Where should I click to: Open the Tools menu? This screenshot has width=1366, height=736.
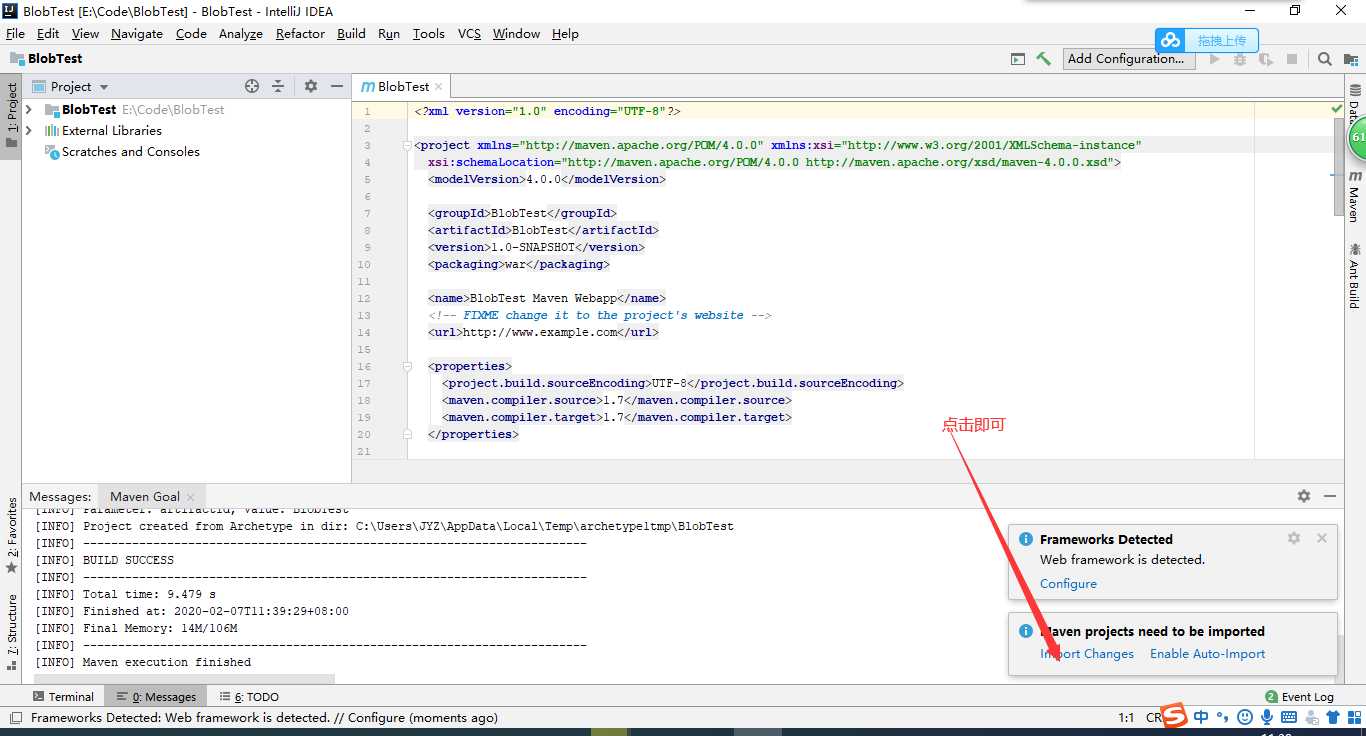click(x=429, y=33)
